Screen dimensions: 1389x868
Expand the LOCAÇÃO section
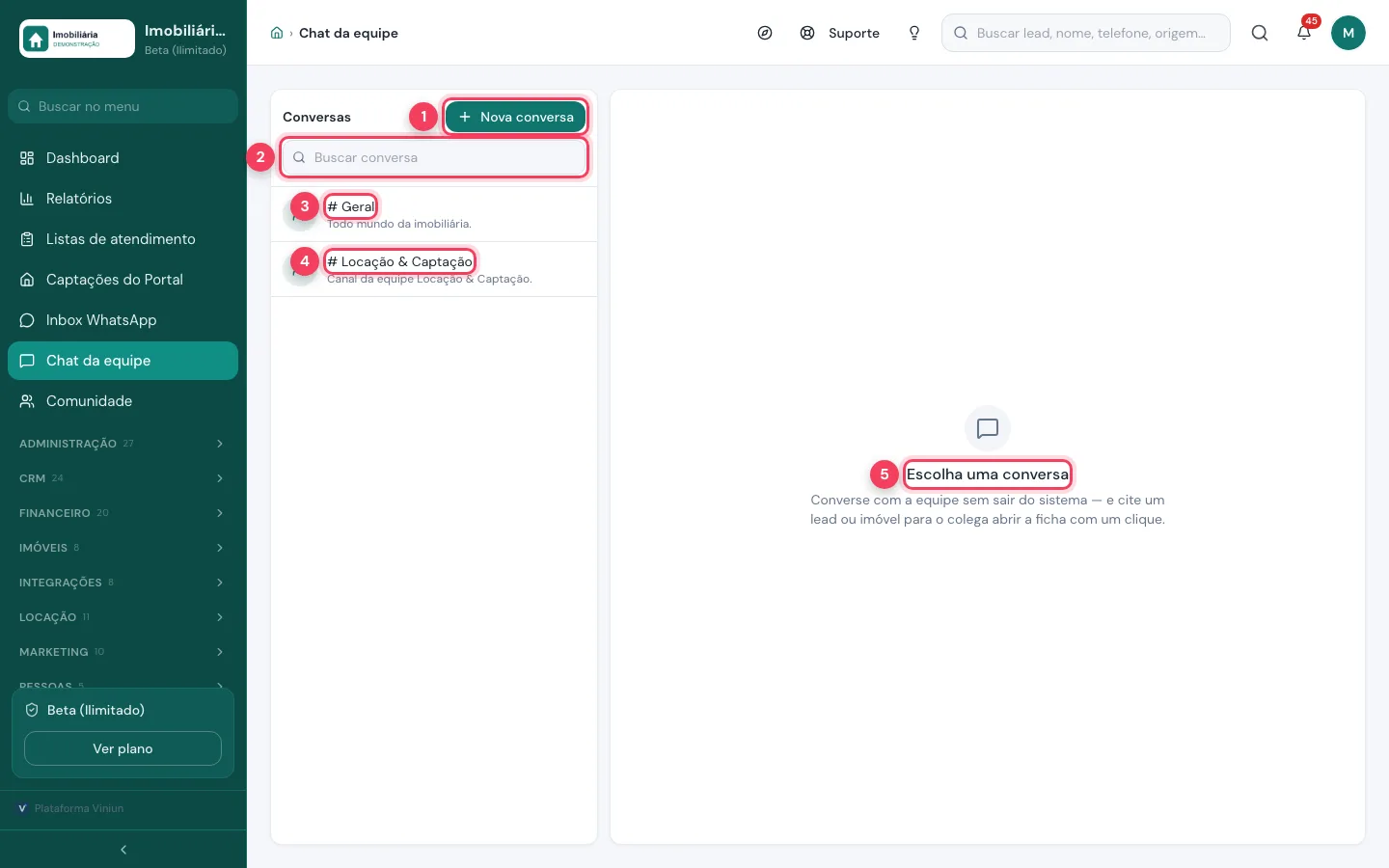point(123,617)
